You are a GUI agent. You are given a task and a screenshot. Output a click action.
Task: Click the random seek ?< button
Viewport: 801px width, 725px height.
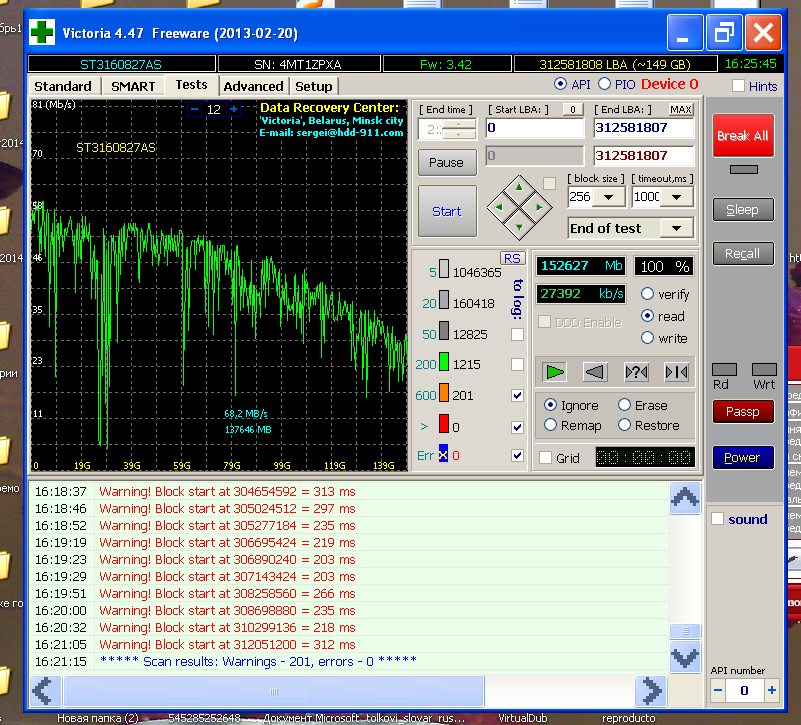pyautogui.click(x=636, y=372)
